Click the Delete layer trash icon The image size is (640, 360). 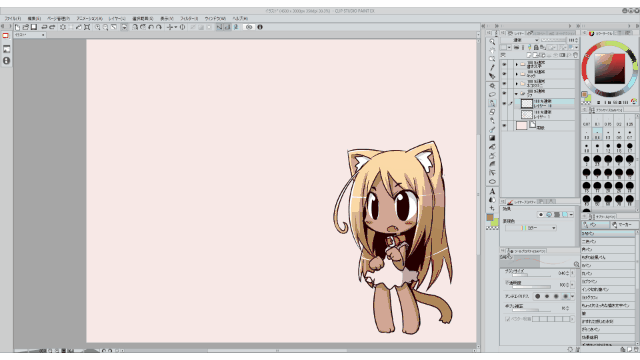pos(576,55)
